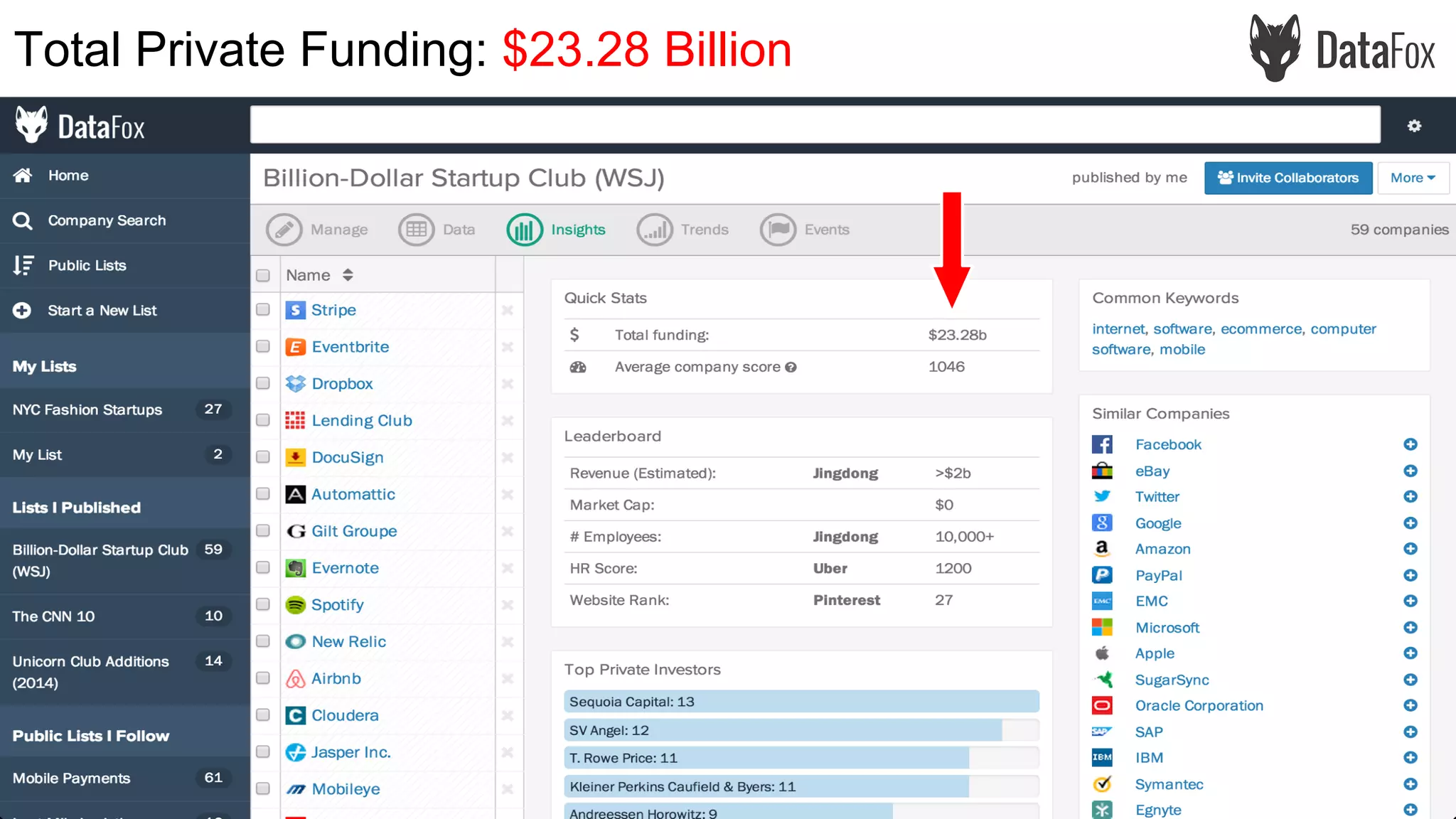Click the Invite Collaborators button
1456x819 pixels.
(x=1288, y=178)
